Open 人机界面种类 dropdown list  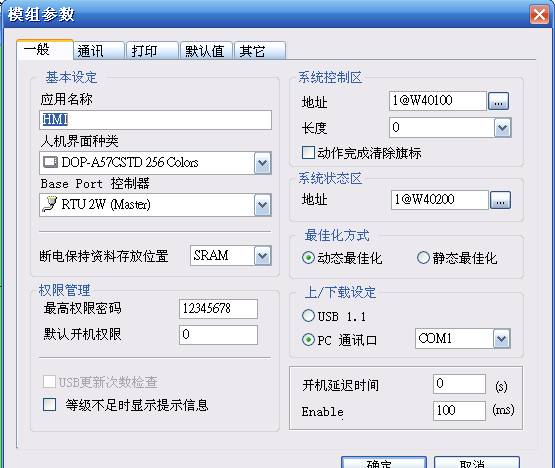263,163
